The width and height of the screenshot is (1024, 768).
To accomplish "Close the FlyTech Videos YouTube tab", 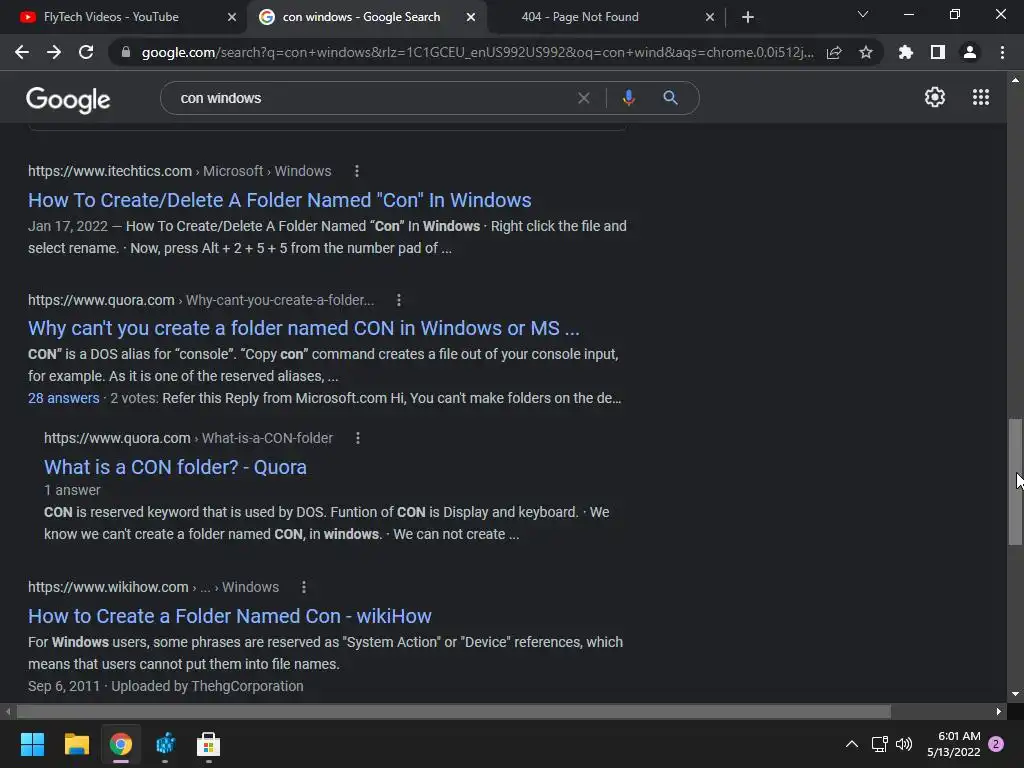I will [232, 17].
